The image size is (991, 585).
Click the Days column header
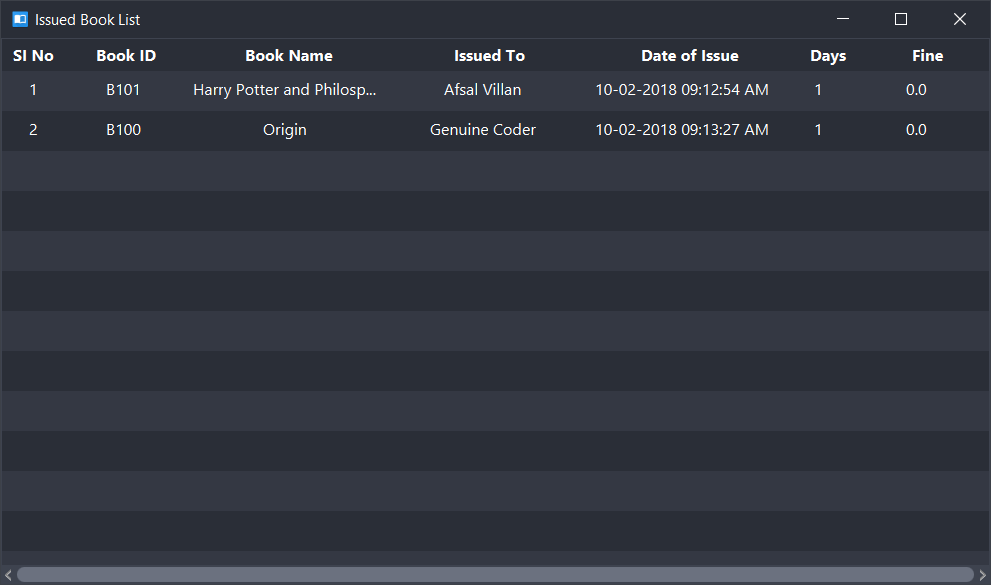[828, 56]
